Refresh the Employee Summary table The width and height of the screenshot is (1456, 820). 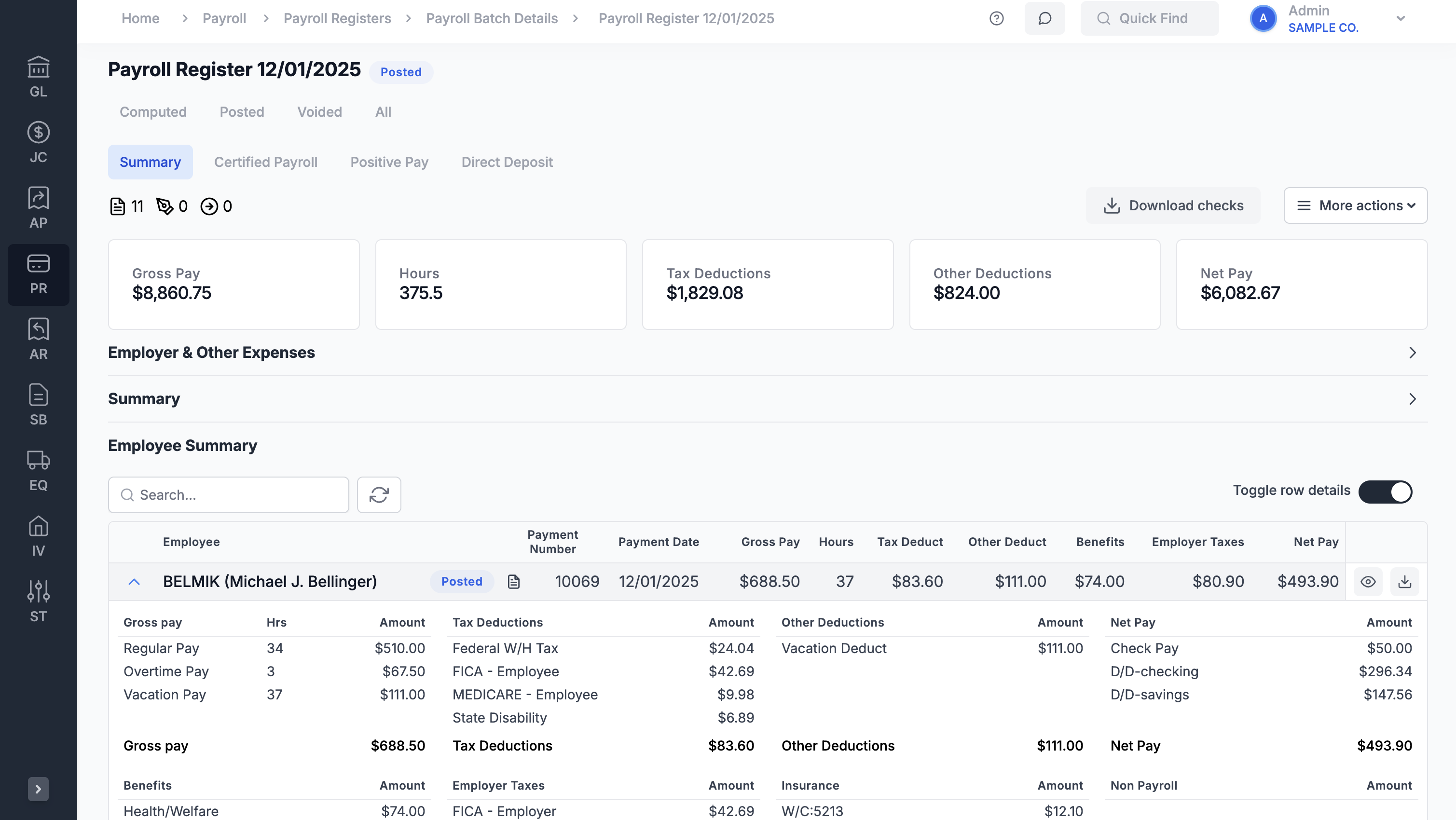coord(379,495)
